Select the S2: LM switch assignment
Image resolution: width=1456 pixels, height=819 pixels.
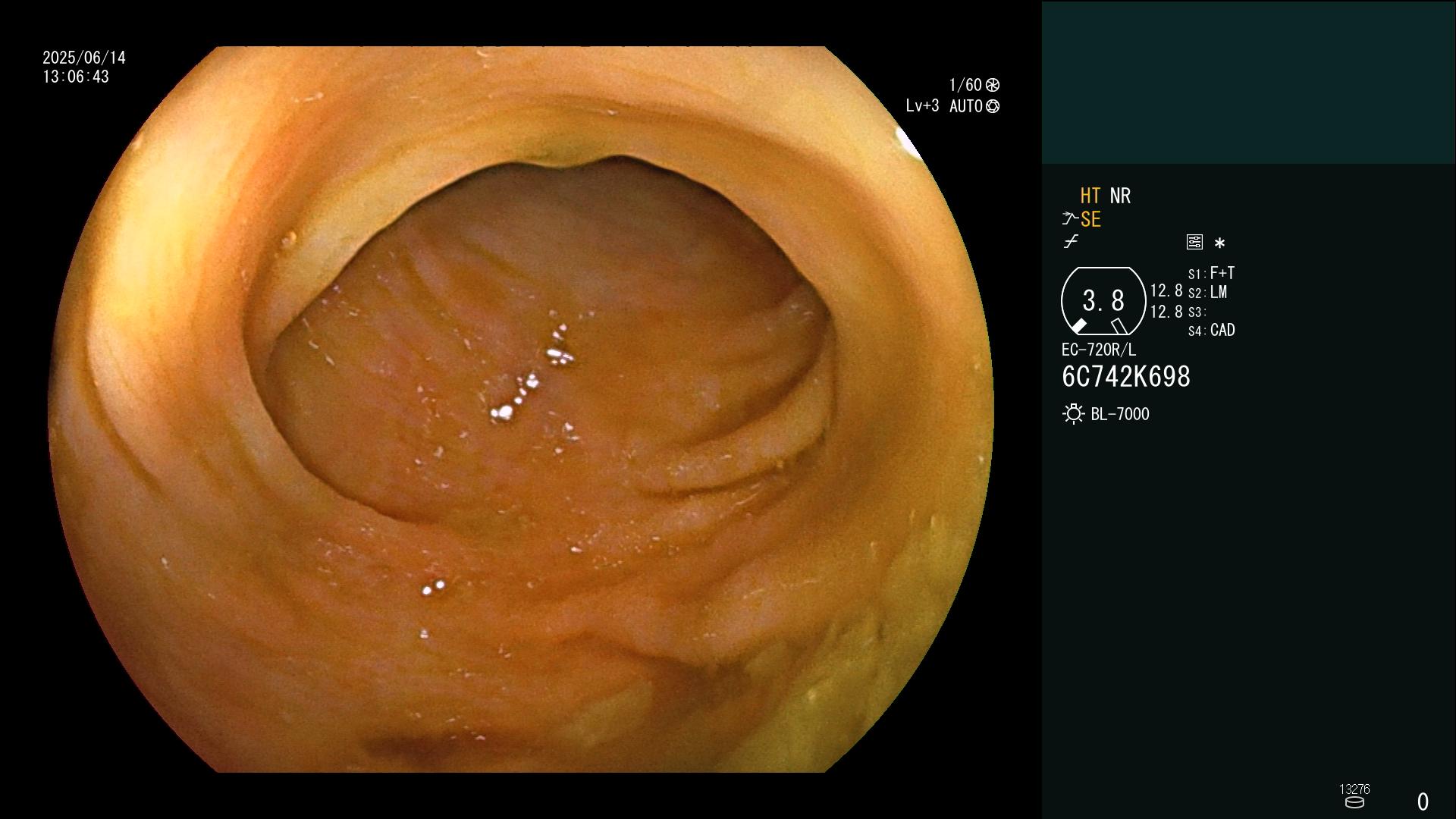[x=1207, y=292]
